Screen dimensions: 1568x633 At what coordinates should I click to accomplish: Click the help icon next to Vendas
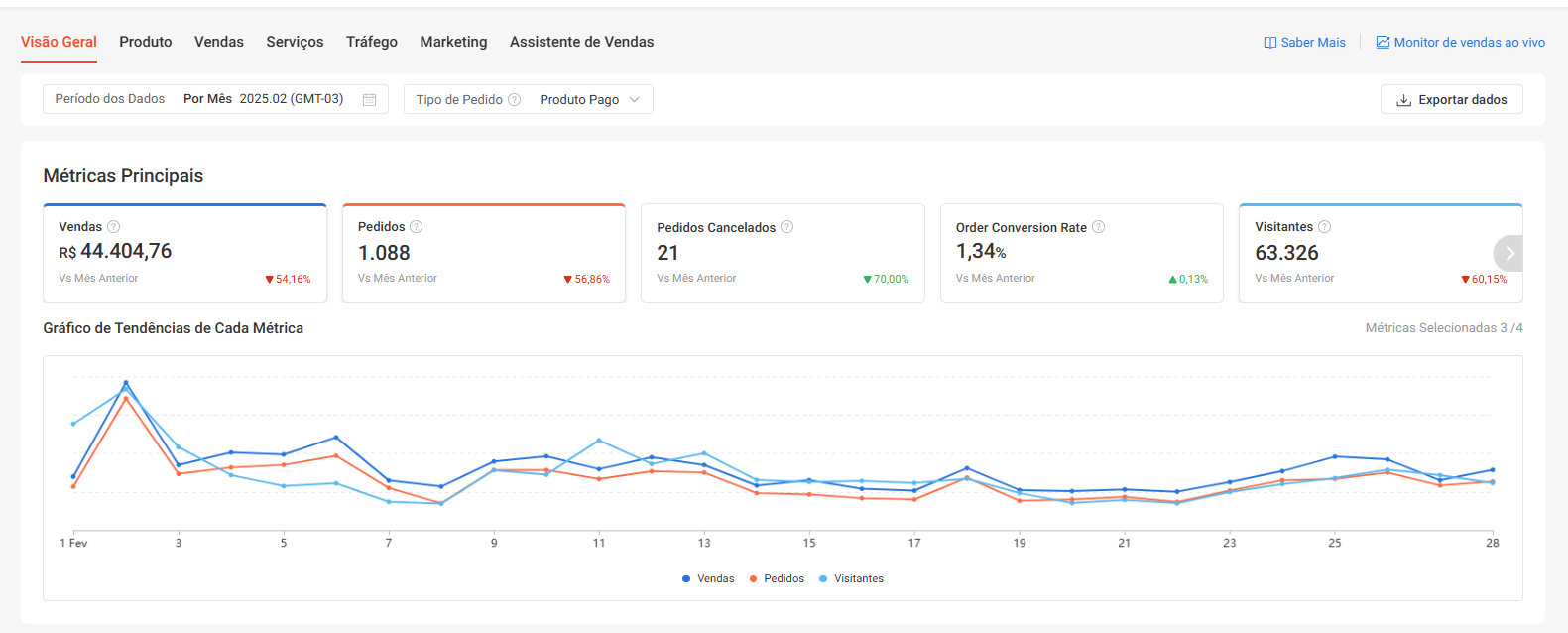114,227
